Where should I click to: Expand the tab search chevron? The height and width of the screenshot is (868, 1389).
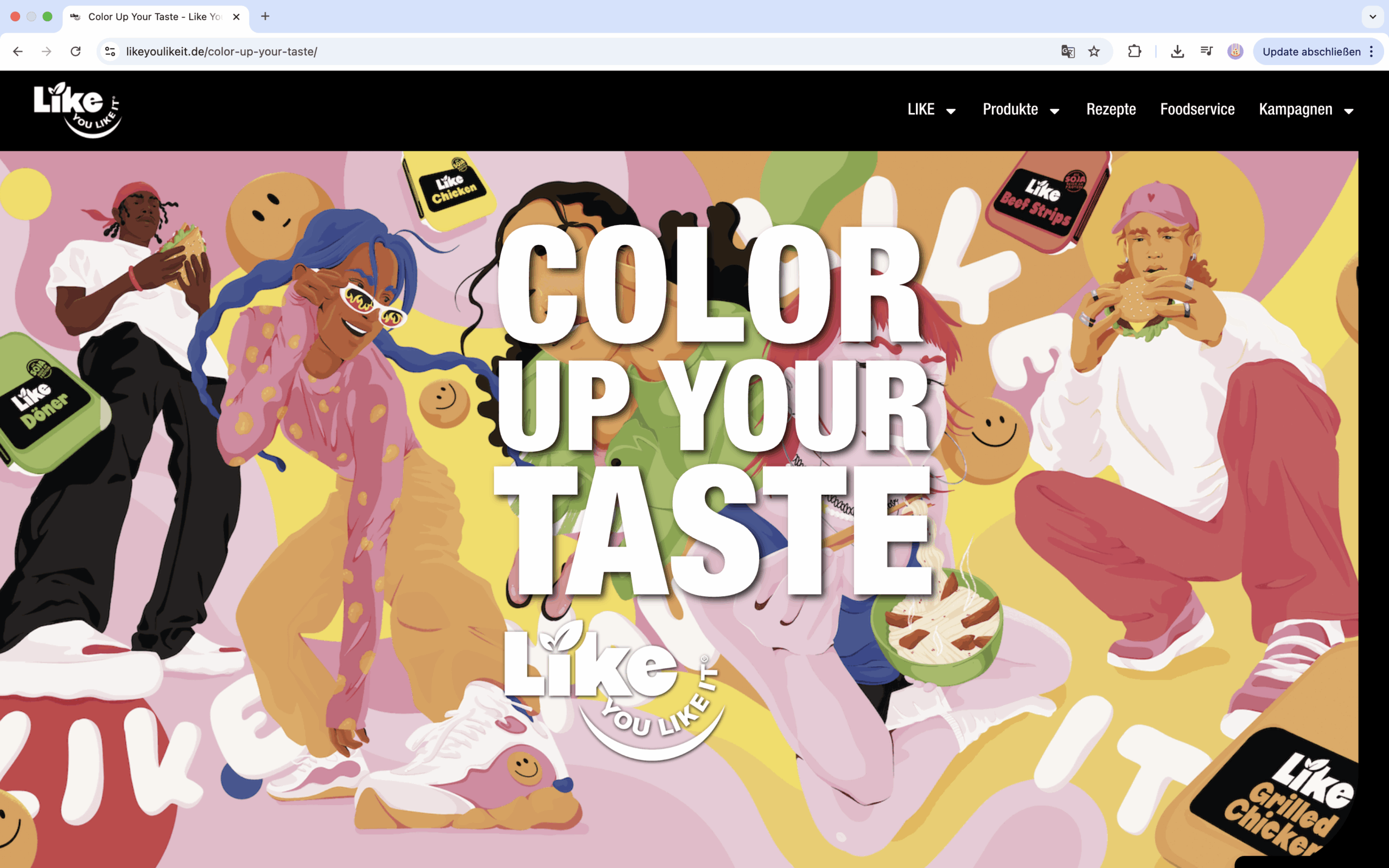(1373, 17)
